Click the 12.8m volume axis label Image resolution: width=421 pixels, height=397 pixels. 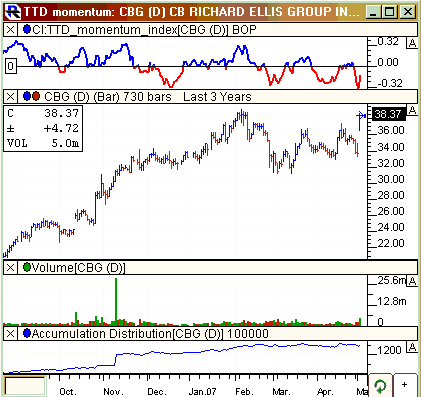(392, 301)
